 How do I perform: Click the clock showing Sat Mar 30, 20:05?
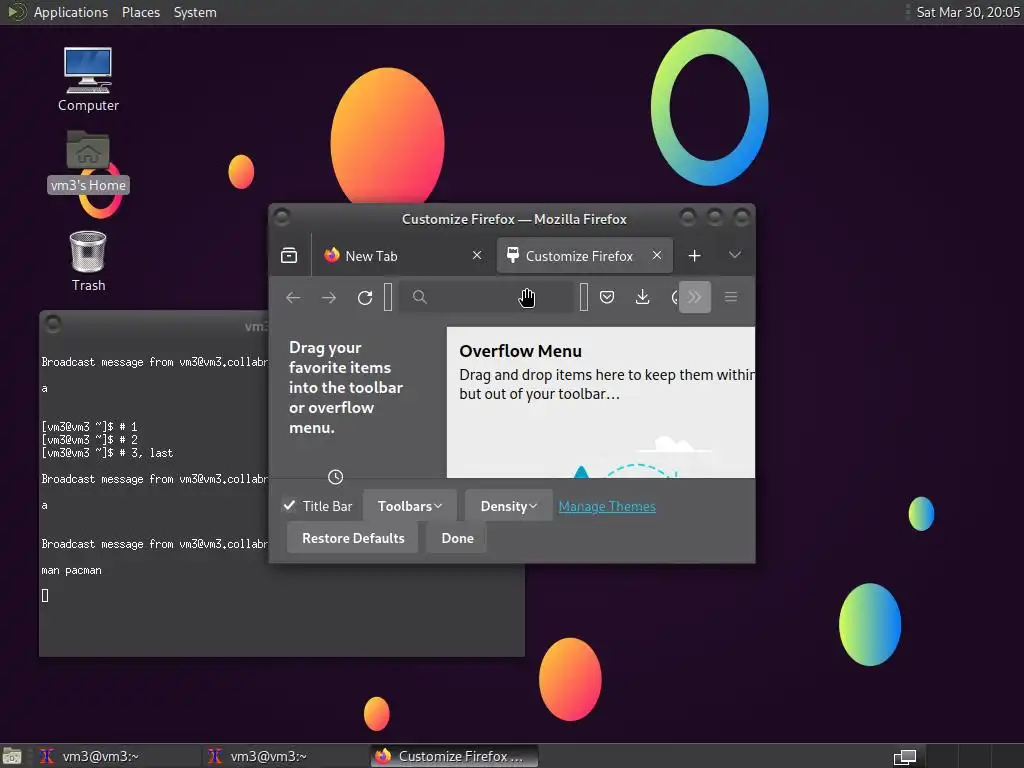968,12
